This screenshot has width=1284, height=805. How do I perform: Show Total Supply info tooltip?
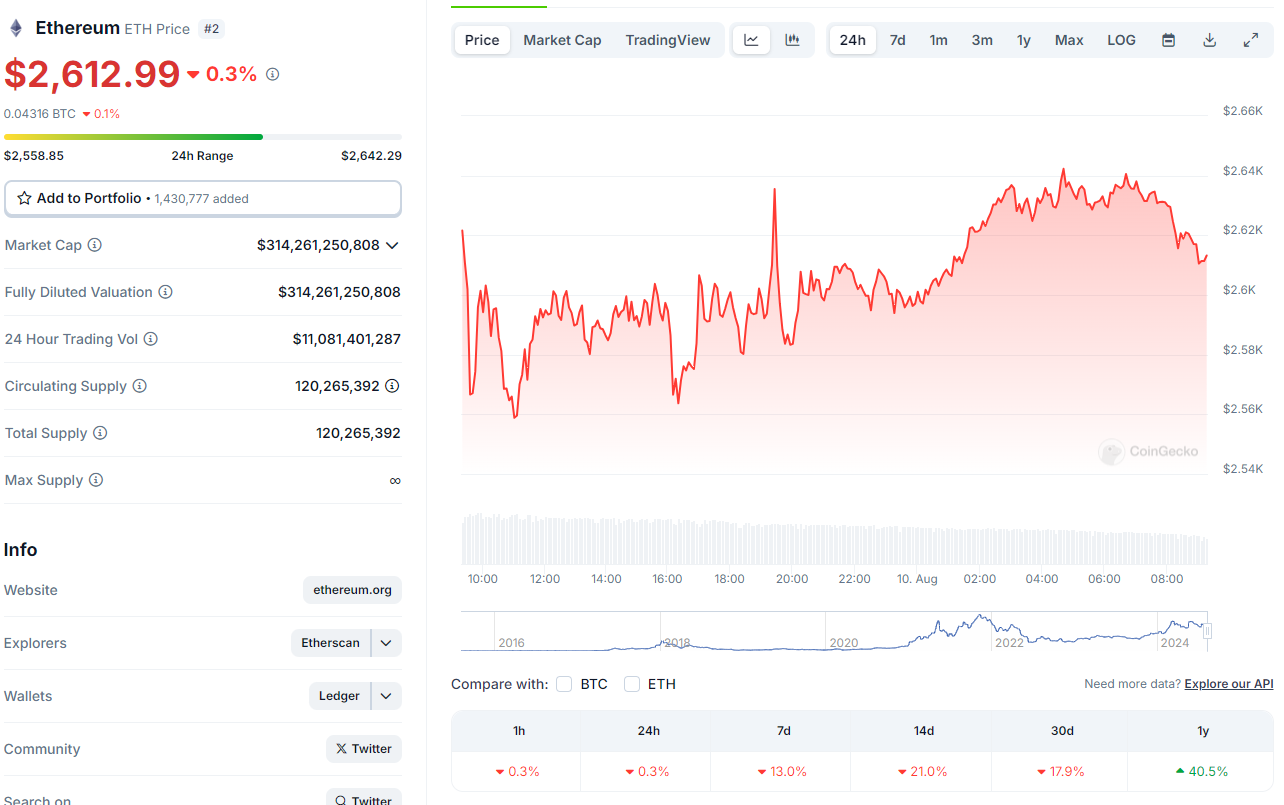(x=100, y=433)
